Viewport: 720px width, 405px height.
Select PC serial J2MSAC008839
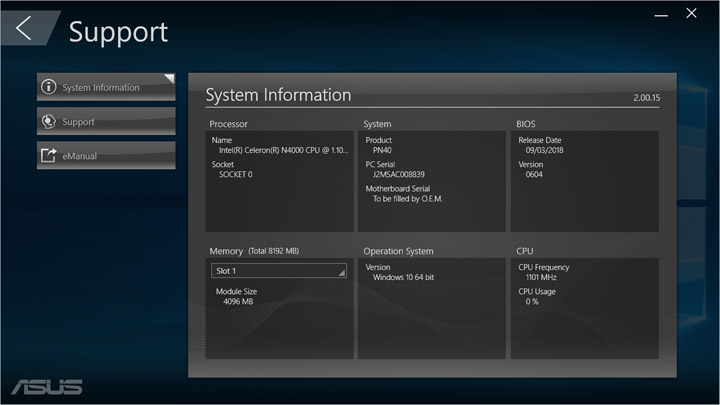(x=399, y=174)
